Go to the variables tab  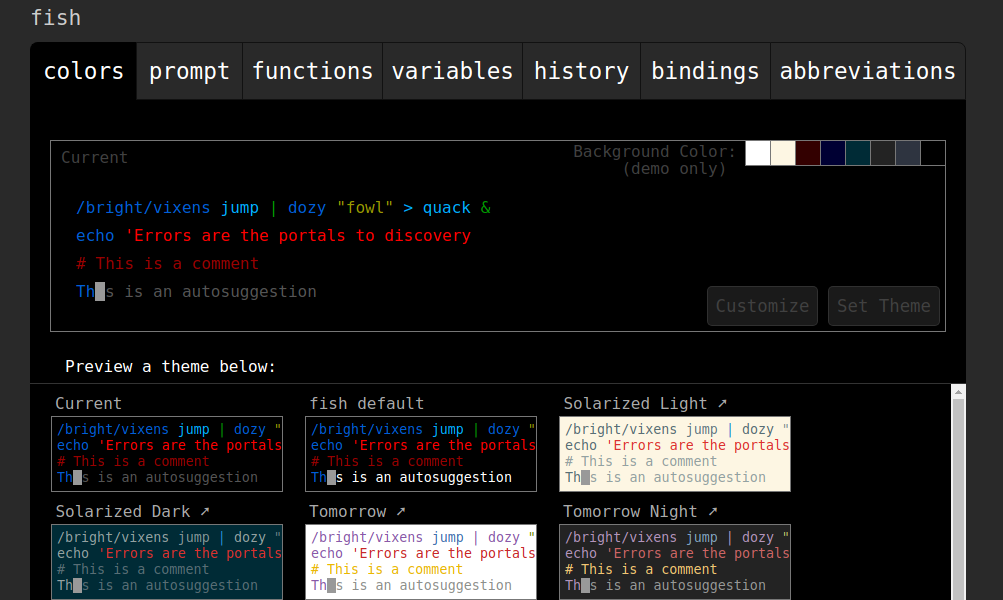(x=452, y=72)
